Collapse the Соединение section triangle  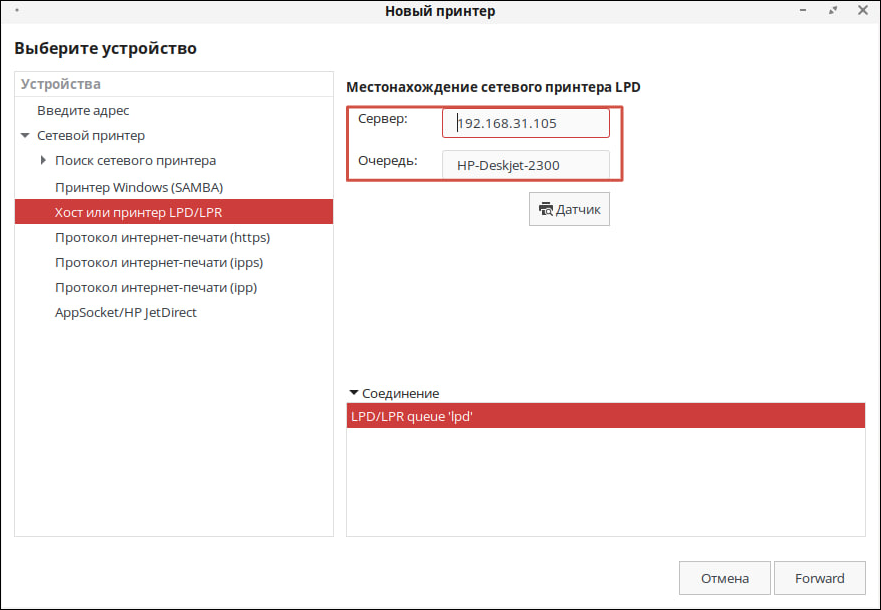(354, 393)
